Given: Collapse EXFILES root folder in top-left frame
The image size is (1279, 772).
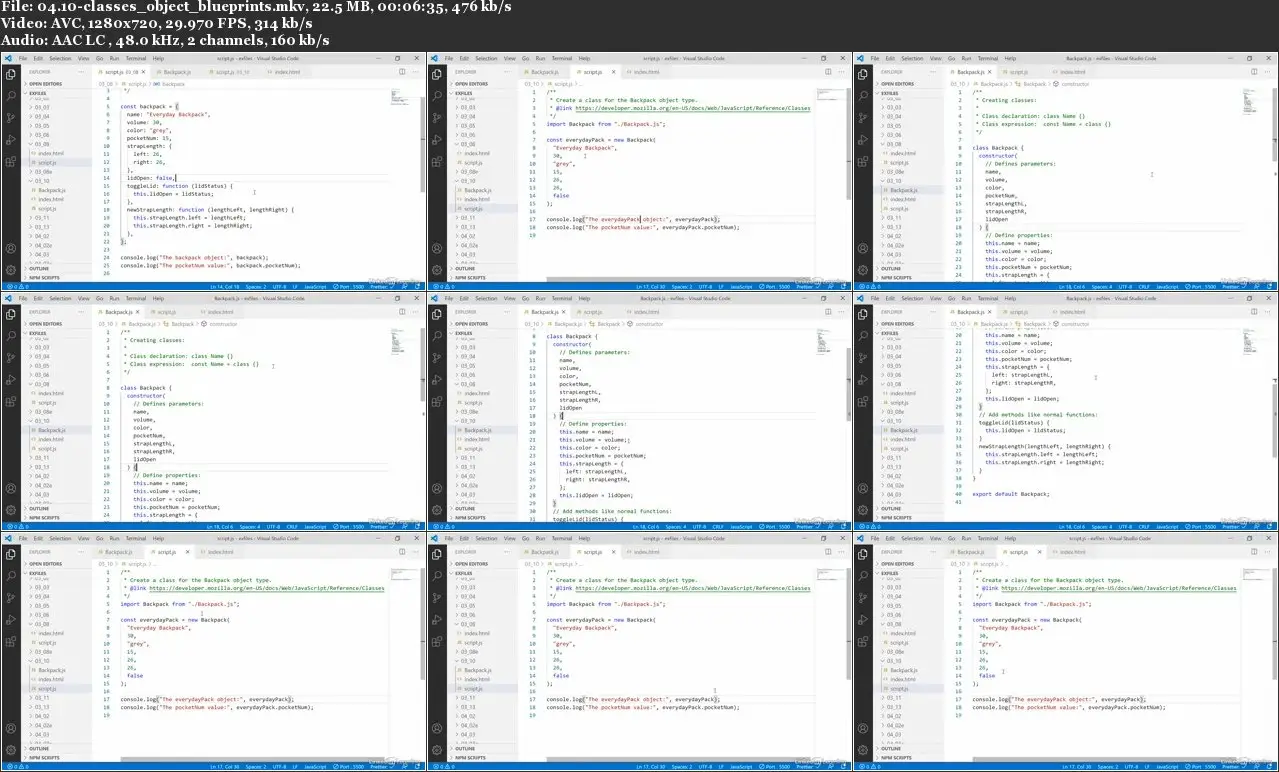Looking at the screenshot, I should click(x=36, y=93).
